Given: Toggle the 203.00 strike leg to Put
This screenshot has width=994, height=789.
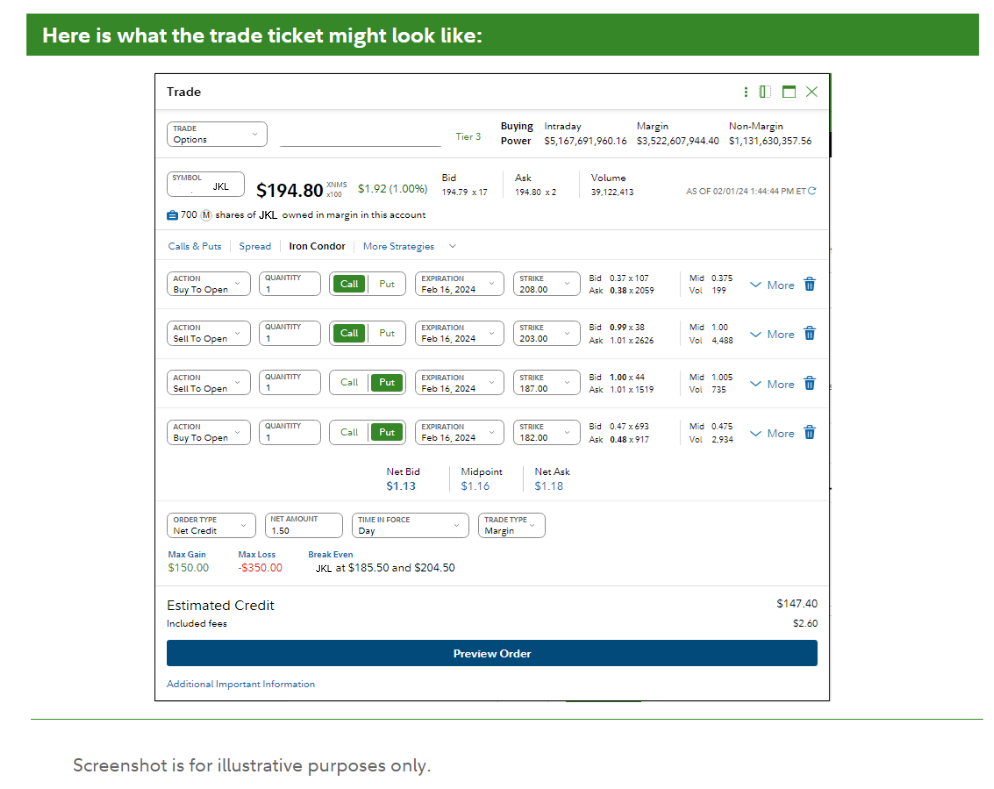Looking at the screenshot, I should pos(387,333).
